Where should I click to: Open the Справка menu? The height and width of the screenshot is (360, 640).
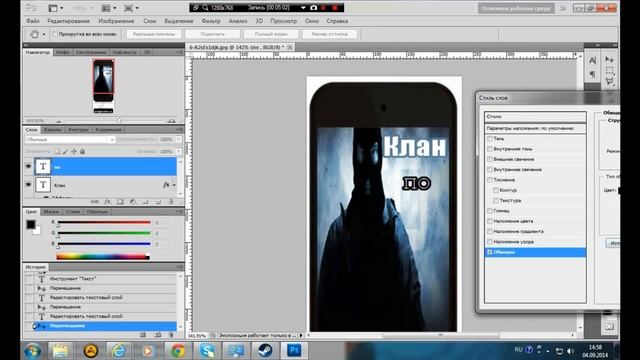[x=337, y=21]
